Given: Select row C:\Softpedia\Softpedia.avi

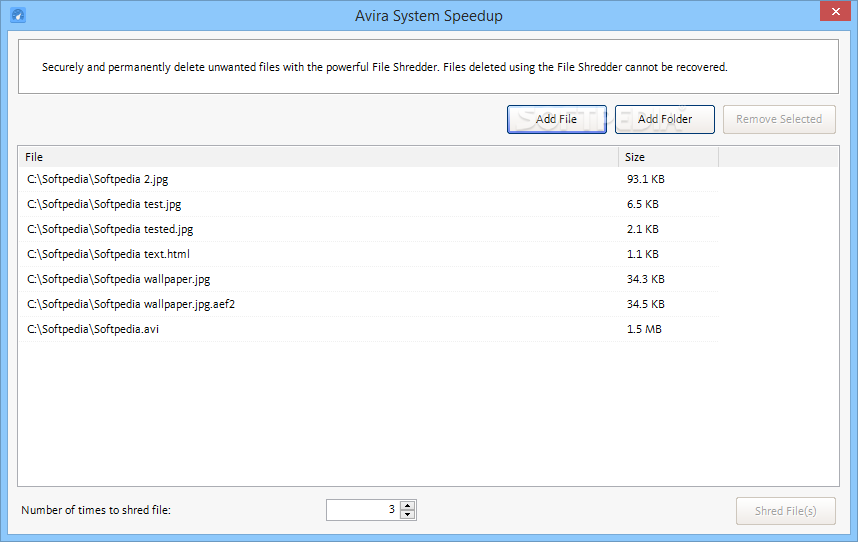Looking at the screenshot, I should point(369,329).
